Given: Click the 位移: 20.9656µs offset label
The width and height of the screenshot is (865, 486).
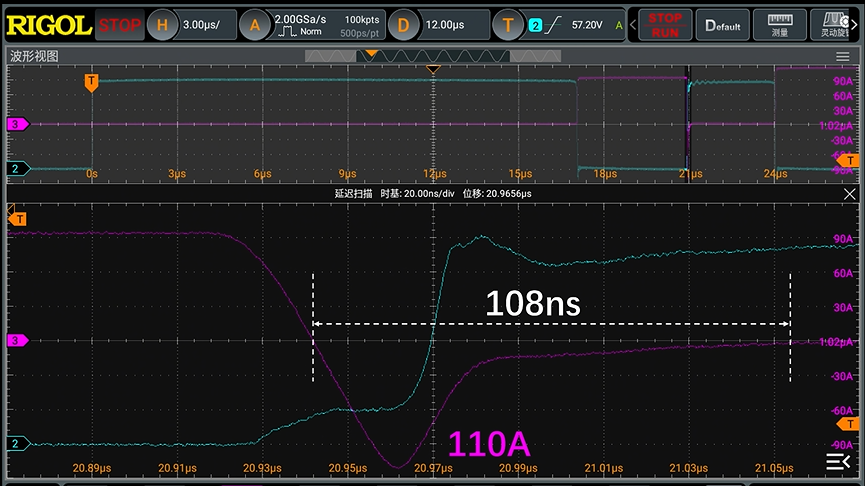Looking at the screenshot, I should tap(497, 194).
